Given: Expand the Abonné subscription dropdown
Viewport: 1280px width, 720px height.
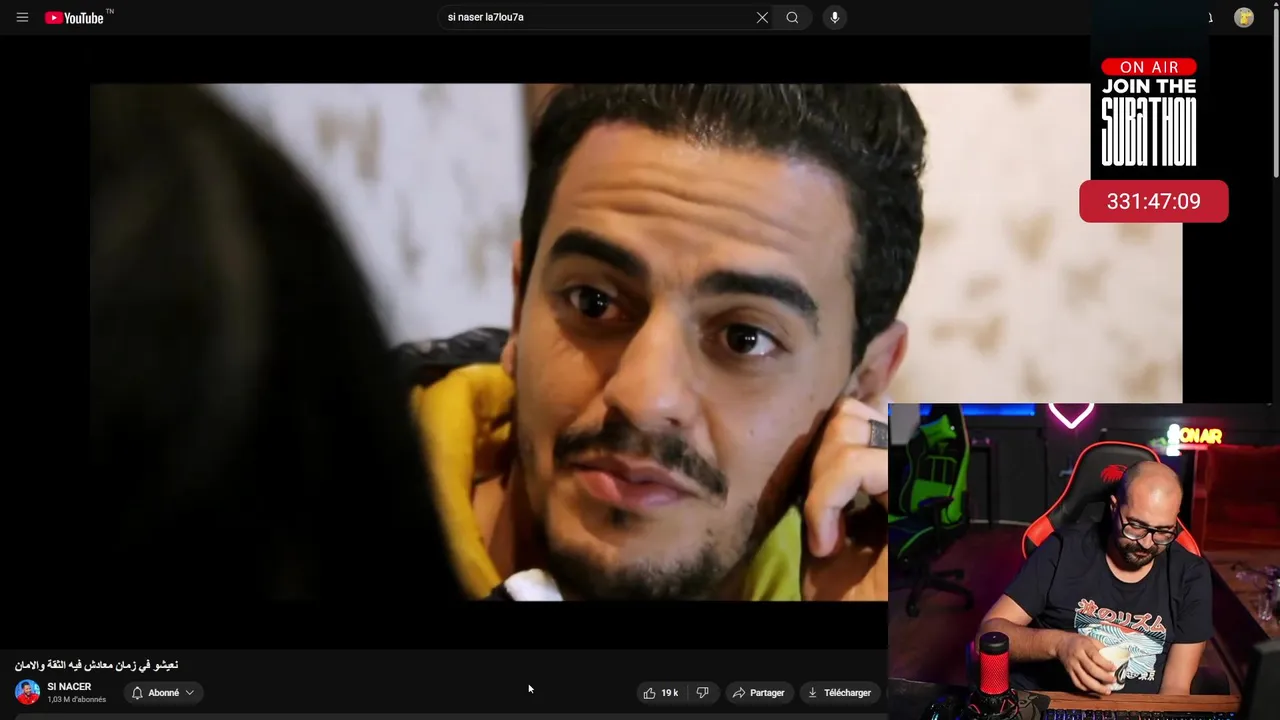Looking at the screenshot, I should [x=163, y=692].
